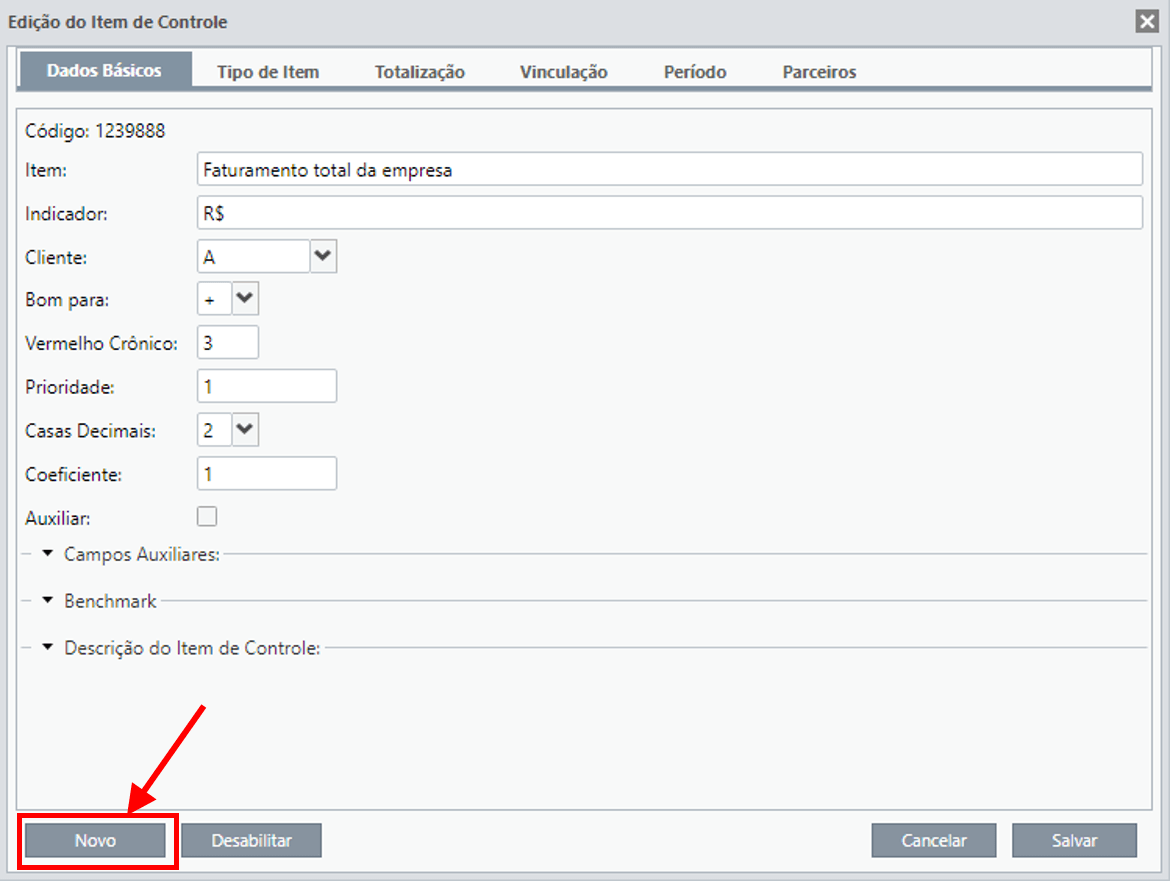Select the Período tab
Image resolution: width=1170 pixels, height=881 pixels.
[x=695, y=72]
